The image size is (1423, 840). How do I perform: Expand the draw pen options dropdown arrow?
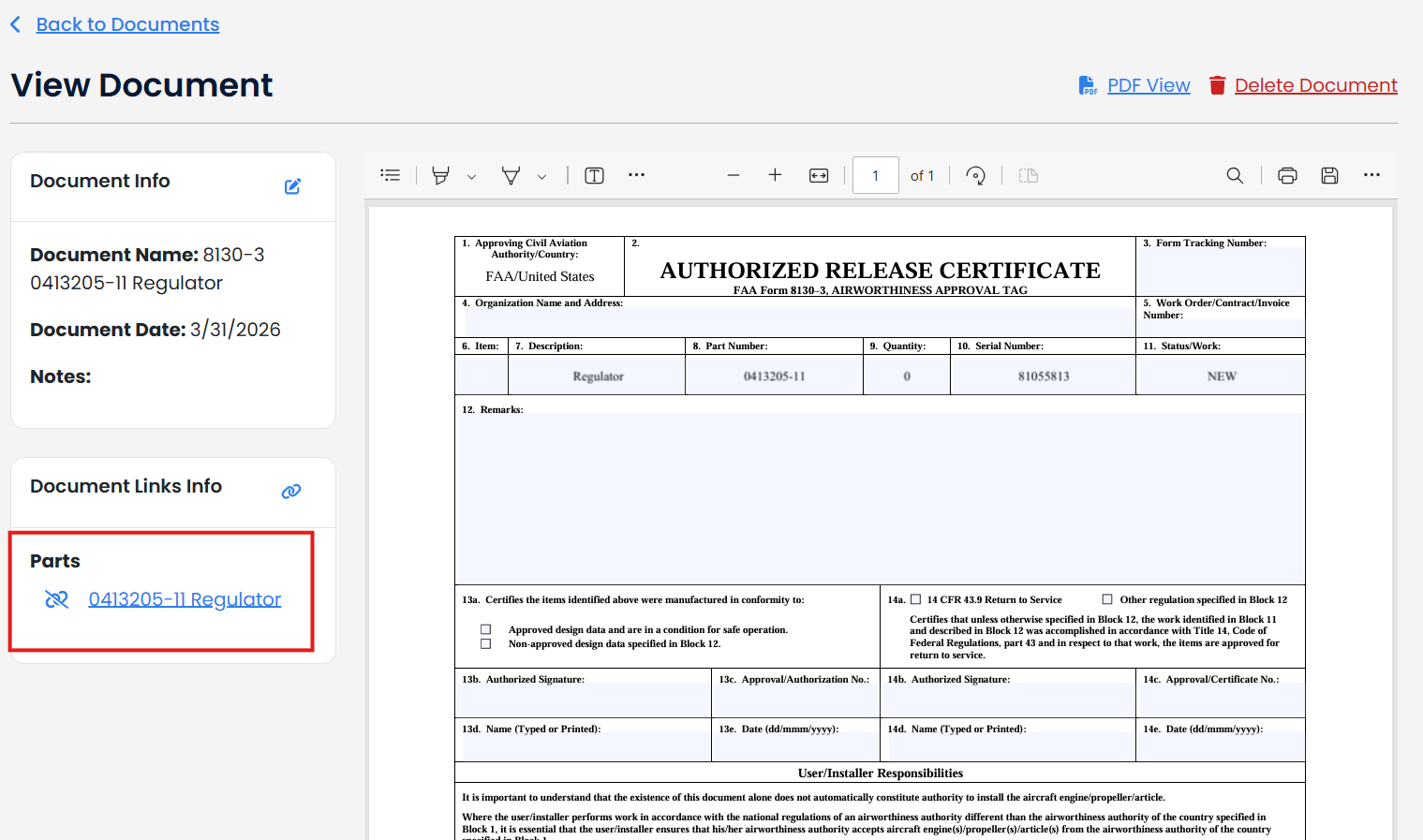(x=541, y=176)
